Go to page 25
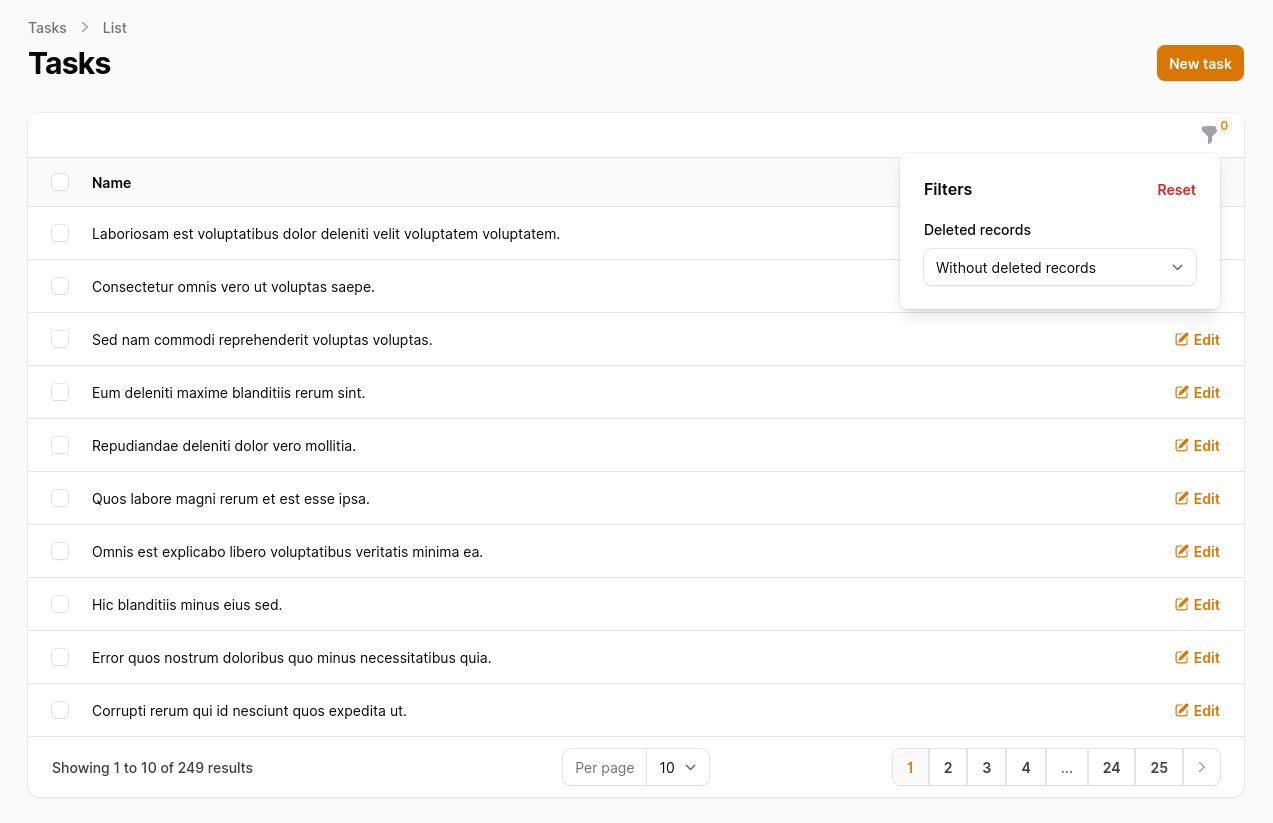Viewport: 1273px width, 823px height. tap(1159, 768)
